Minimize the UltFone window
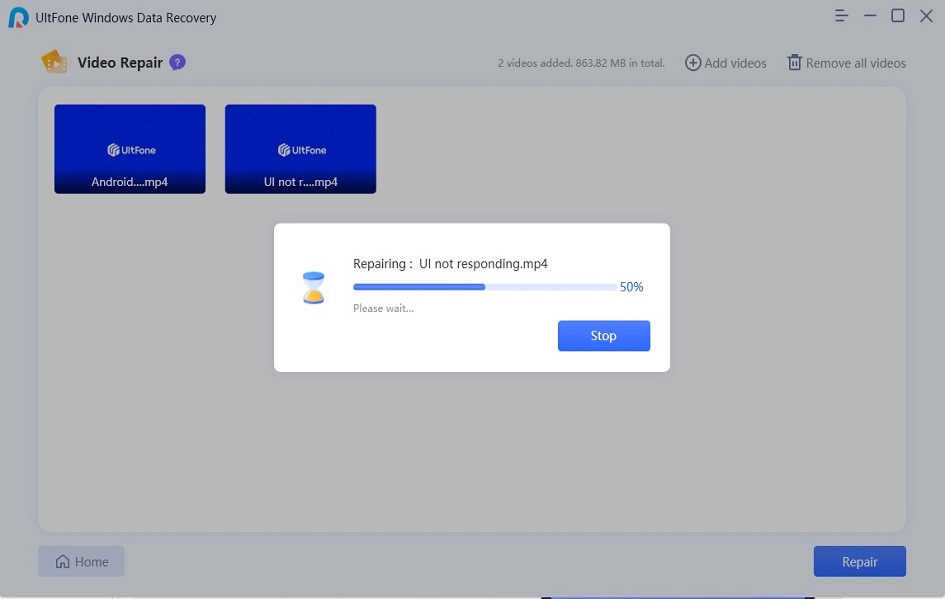945x599 pixels. pos(870,16)
